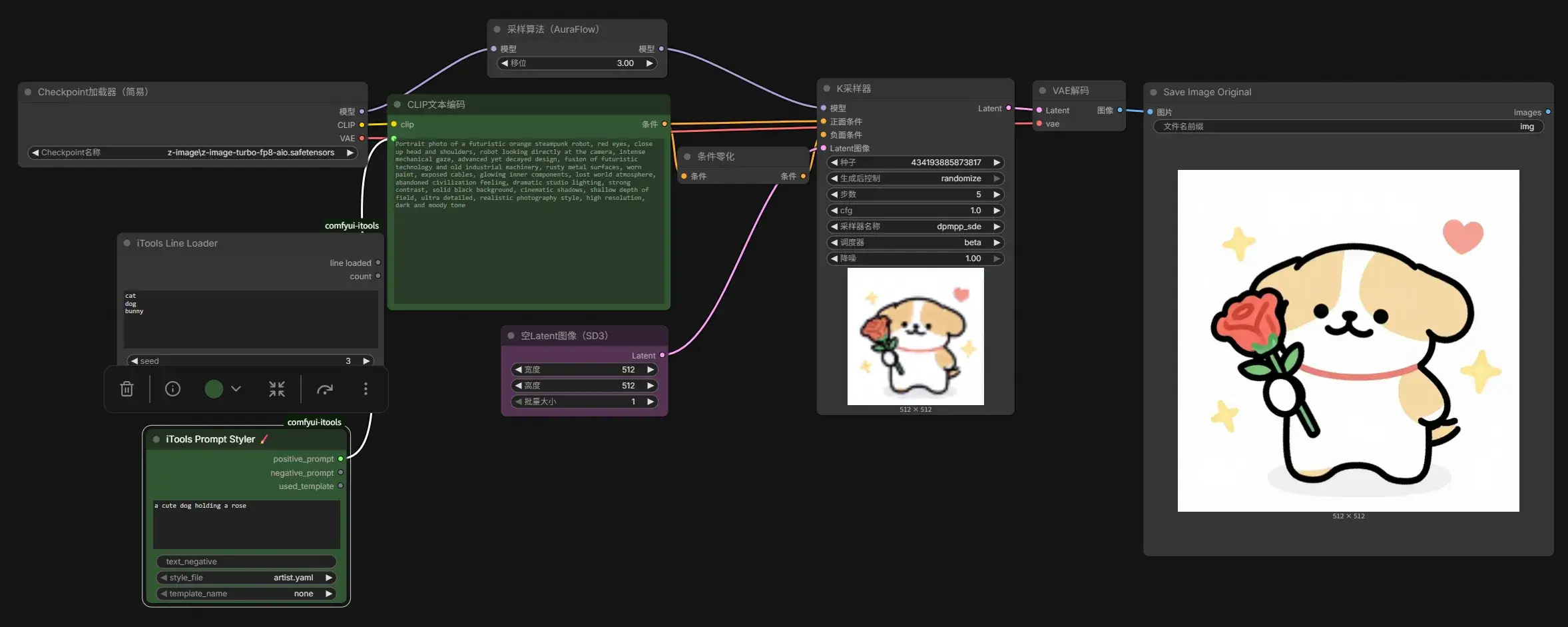Click VAE解码 图像 output socket
1568x627 pixels.
coord(1120,110)
